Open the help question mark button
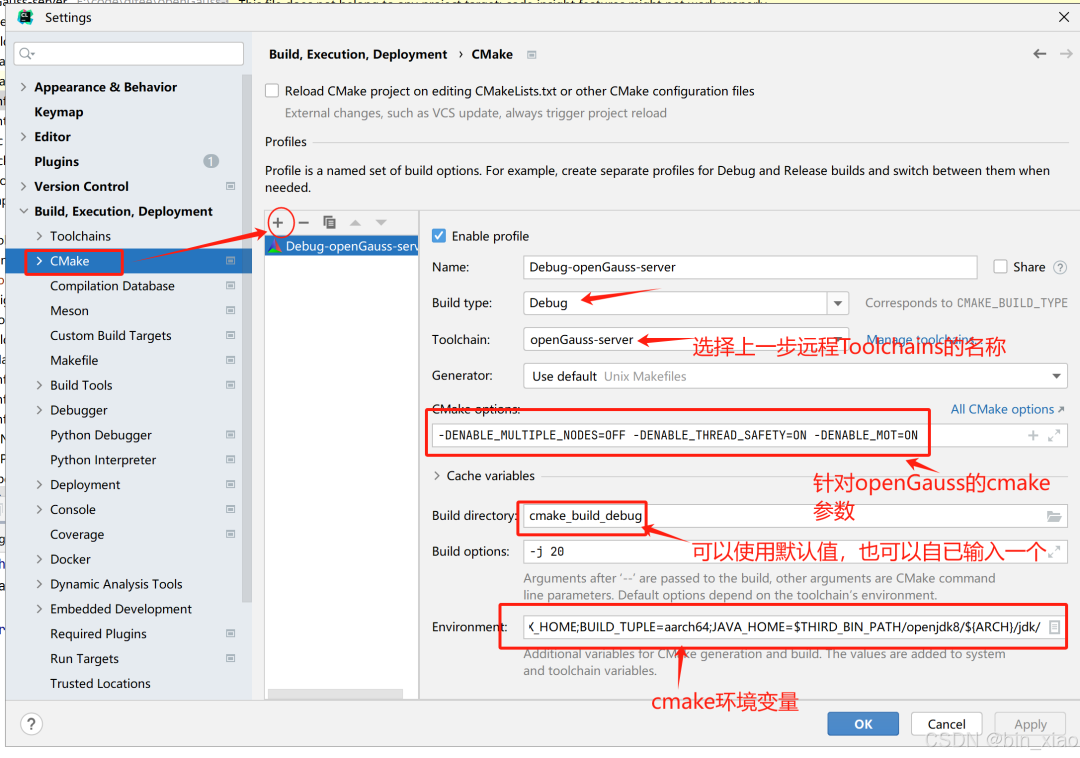This screenshot has width=1080, height=758. 31,724
